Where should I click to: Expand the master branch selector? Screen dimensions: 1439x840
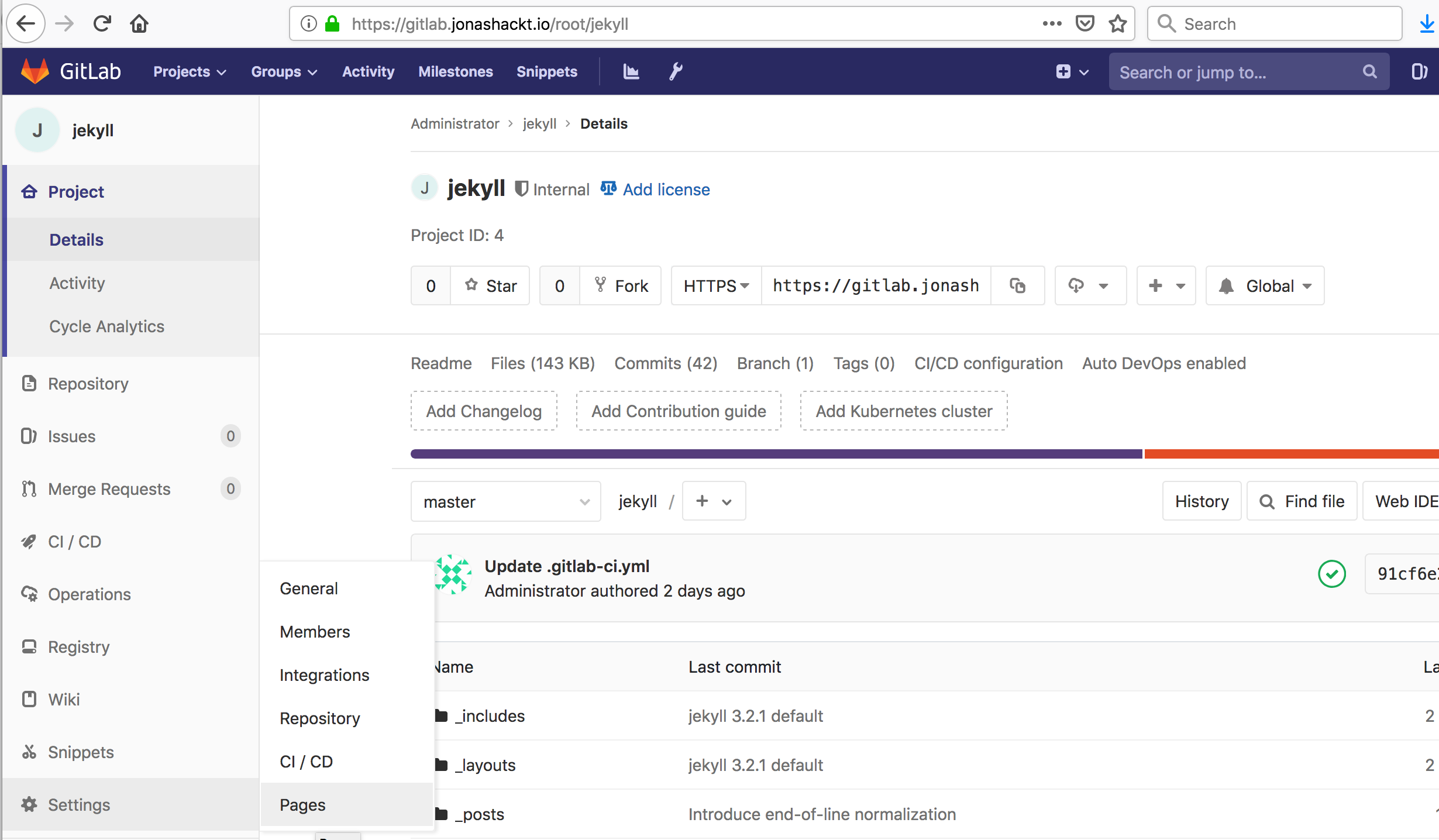[505, 501]
